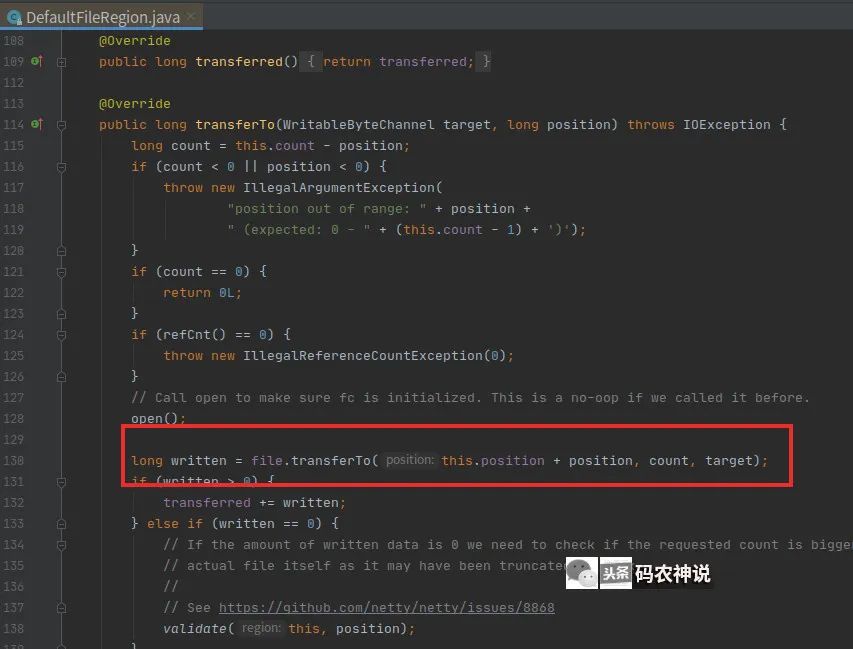
Task: Click the Java class file icon in tab
Action: [x=14, y=17]
